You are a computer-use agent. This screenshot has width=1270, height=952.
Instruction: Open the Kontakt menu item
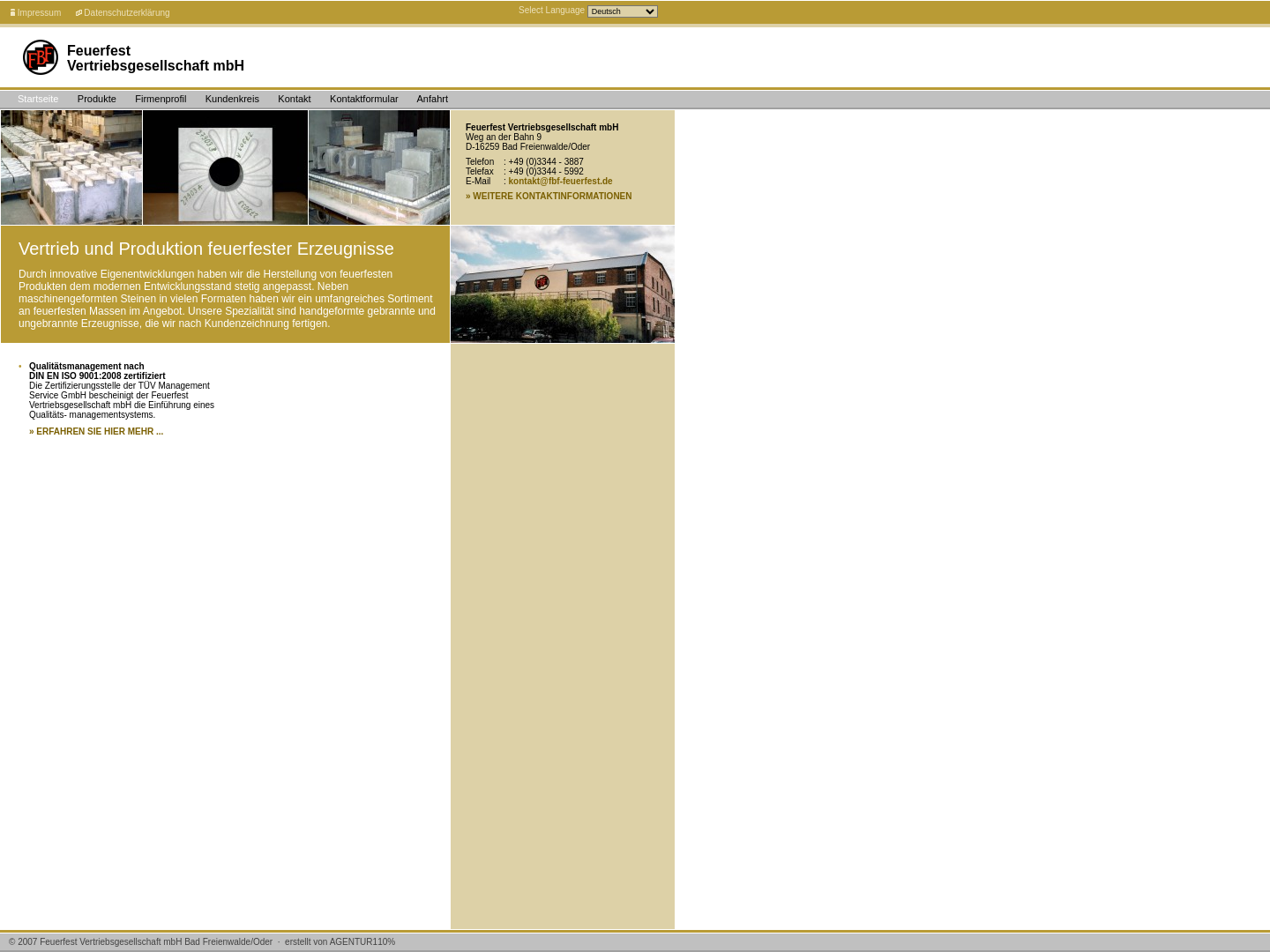(295, 99)
